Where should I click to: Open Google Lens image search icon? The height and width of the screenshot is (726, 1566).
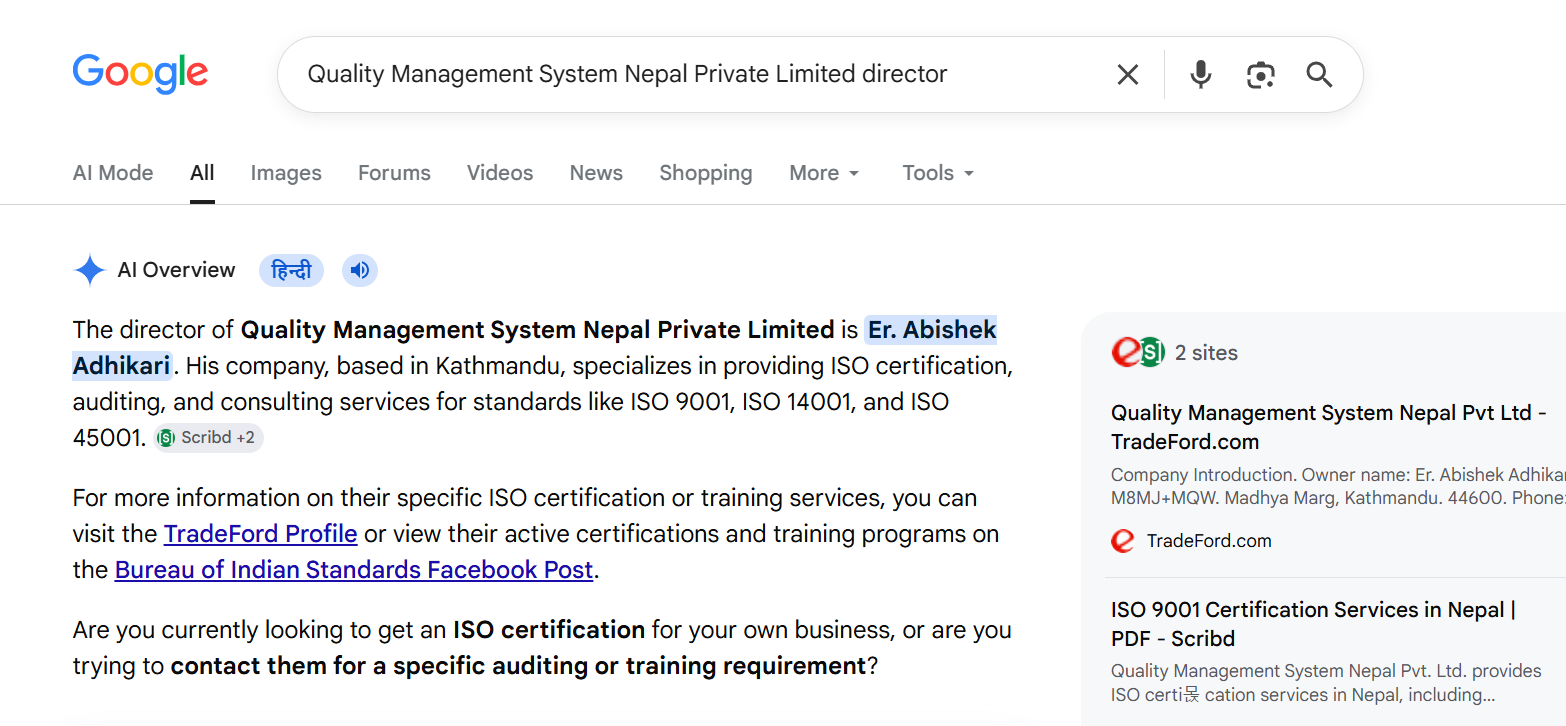(1260, 75)
